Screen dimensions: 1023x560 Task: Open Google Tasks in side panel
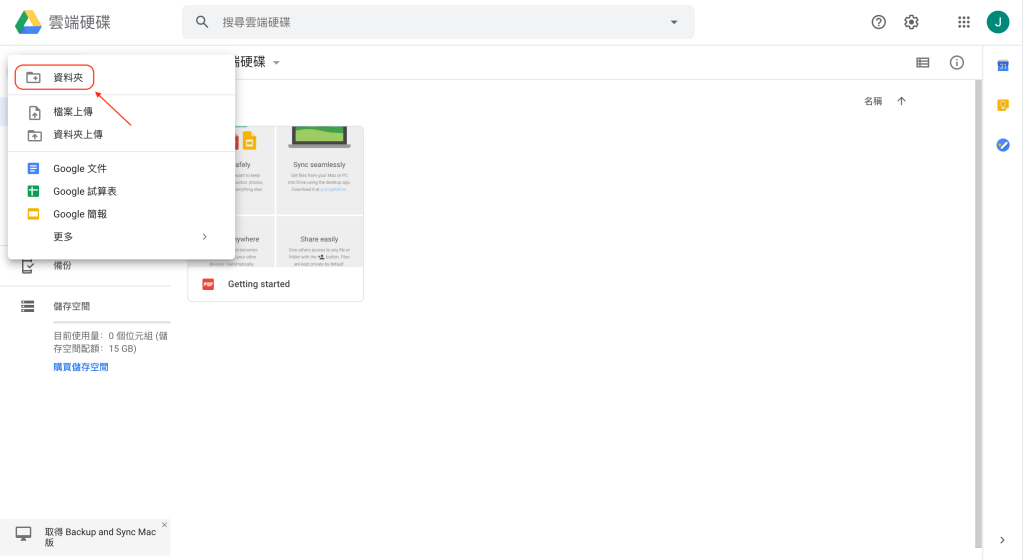click(x=1003, y=145)
